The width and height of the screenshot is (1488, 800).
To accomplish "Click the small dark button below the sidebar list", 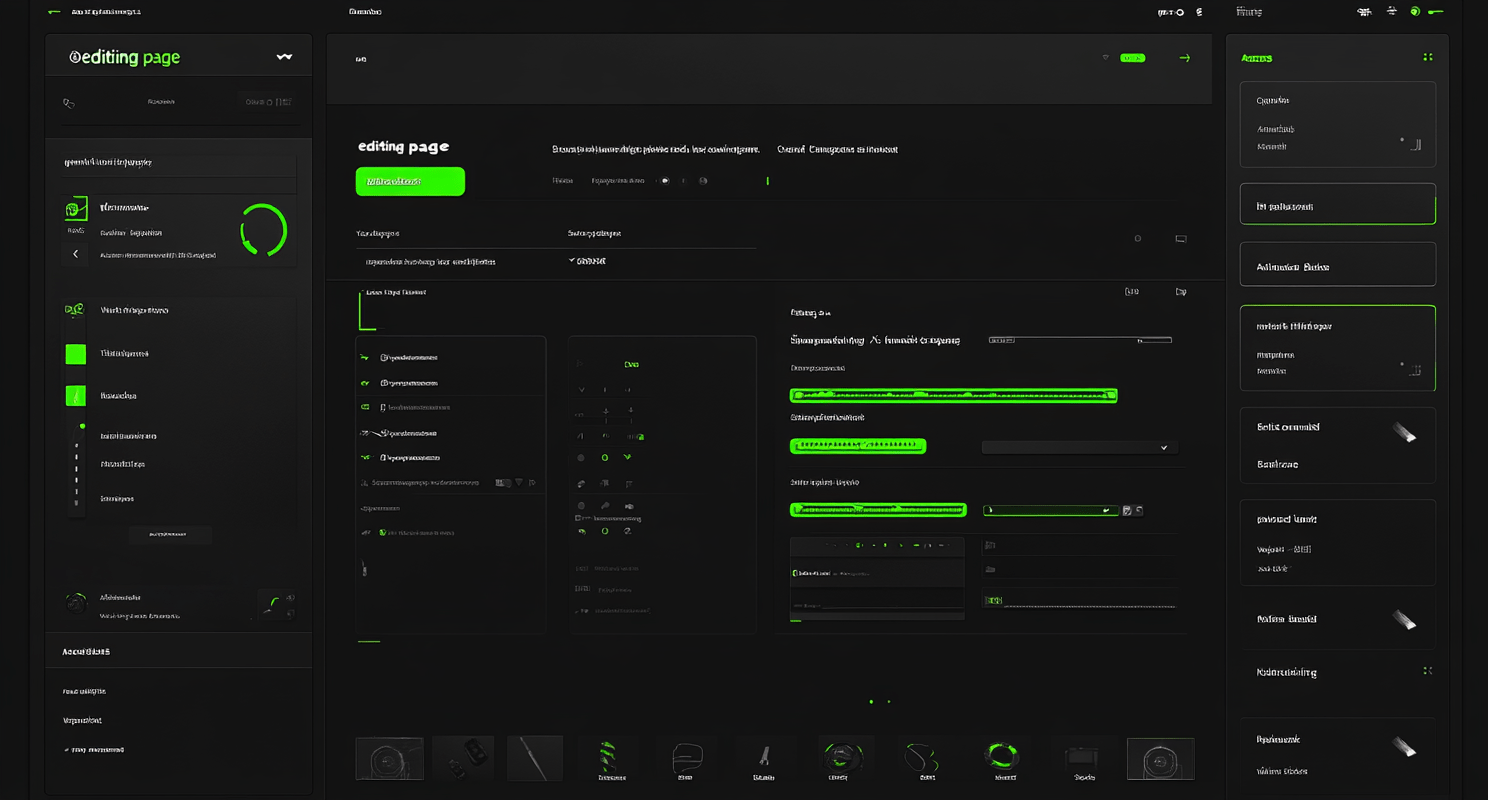I will 170,534.
